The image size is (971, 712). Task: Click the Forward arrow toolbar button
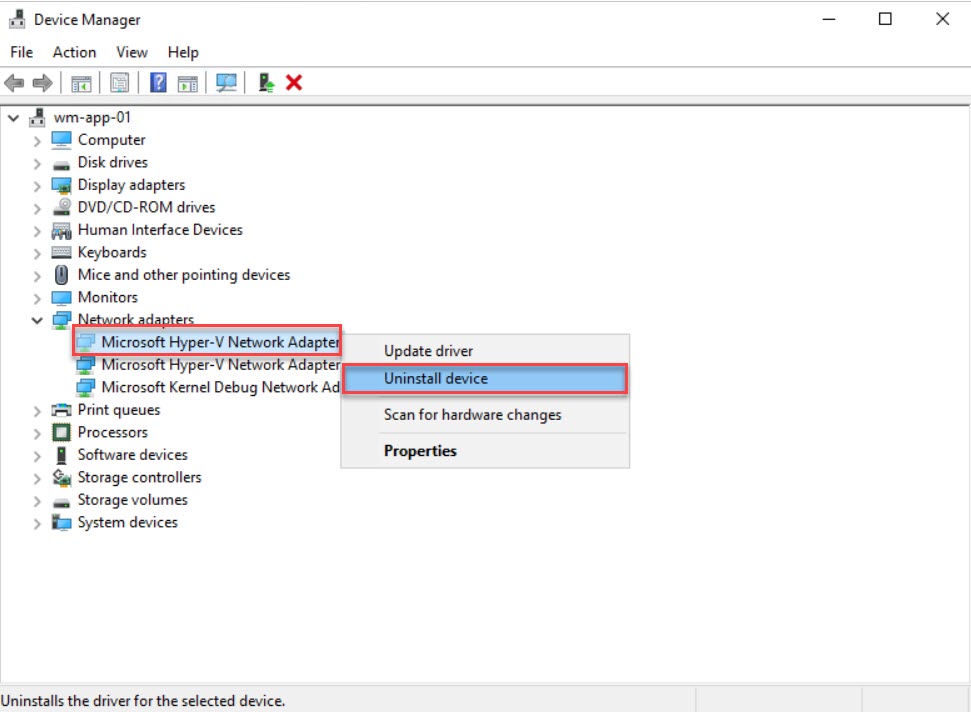click(42, 83)
